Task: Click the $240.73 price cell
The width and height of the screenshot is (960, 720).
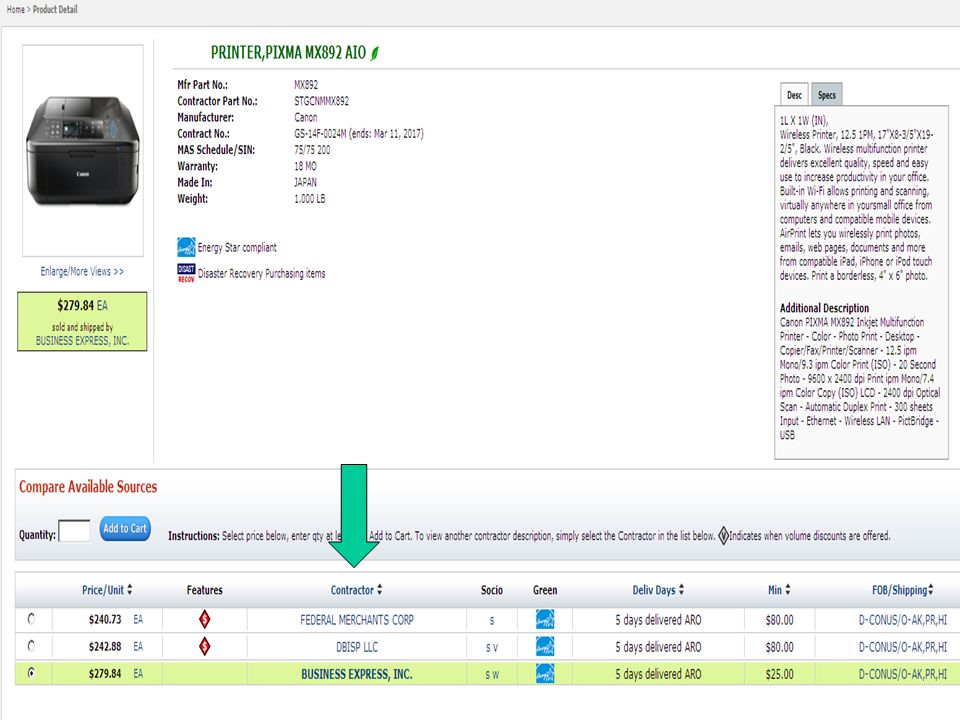Action: tap(105, 620)
